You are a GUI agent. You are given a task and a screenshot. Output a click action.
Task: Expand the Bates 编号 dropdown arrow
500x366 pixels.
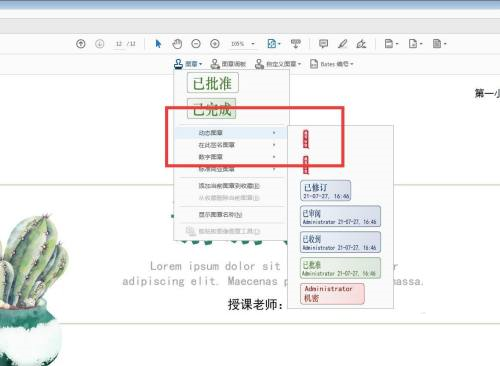tap(352, 64)
